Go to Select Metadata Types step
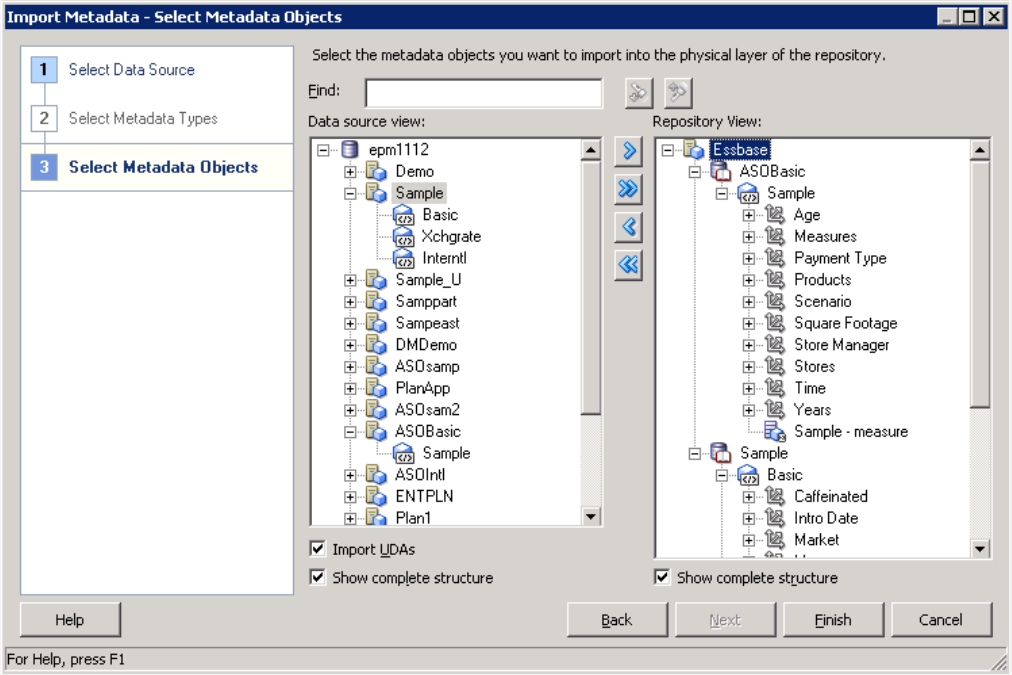Image resolution: width=1012 pixels, height=675 pixels. (x=142, y=119)
